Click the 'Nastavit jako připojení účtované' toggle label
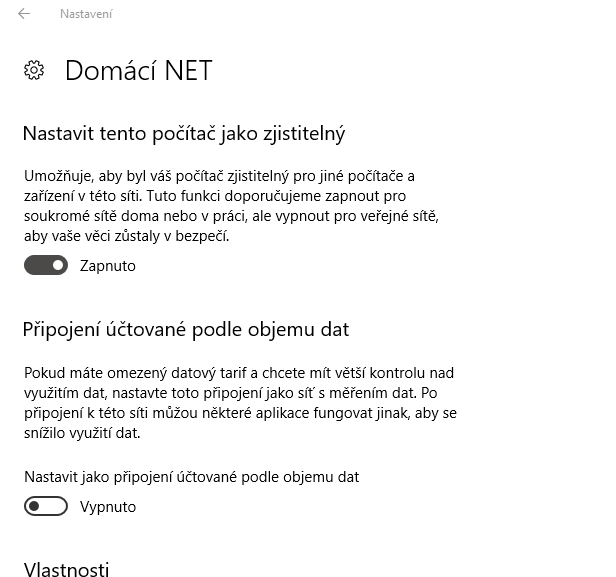The image size is (616, 577). 191,477
